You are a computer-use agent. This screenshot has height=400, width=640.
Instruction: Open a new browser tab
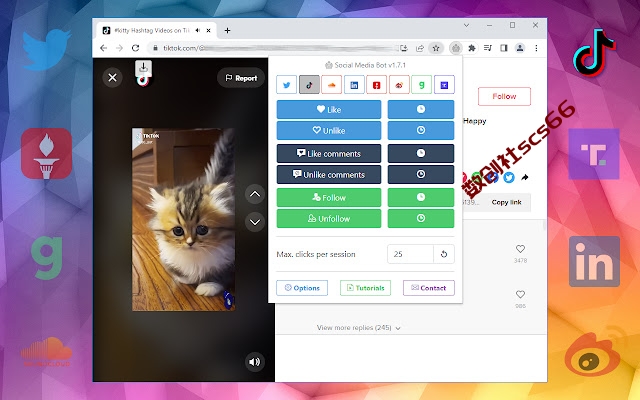(x=227, y=31)
